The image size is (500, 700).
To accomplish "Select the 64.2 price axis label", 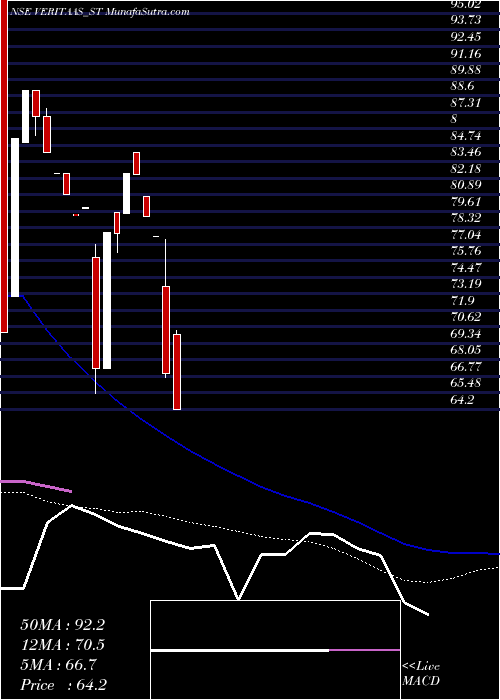I will [462, 399].
